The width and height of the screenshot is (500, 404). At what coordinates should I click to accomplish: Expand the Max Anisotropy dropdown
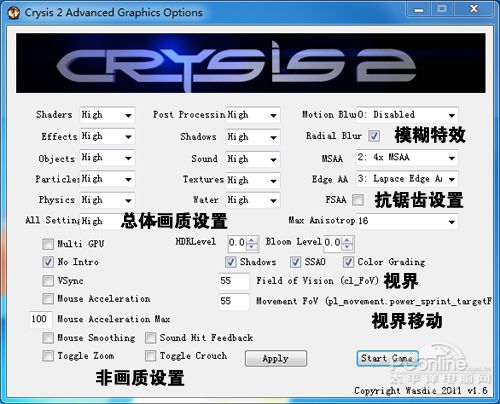coord(407,221)
